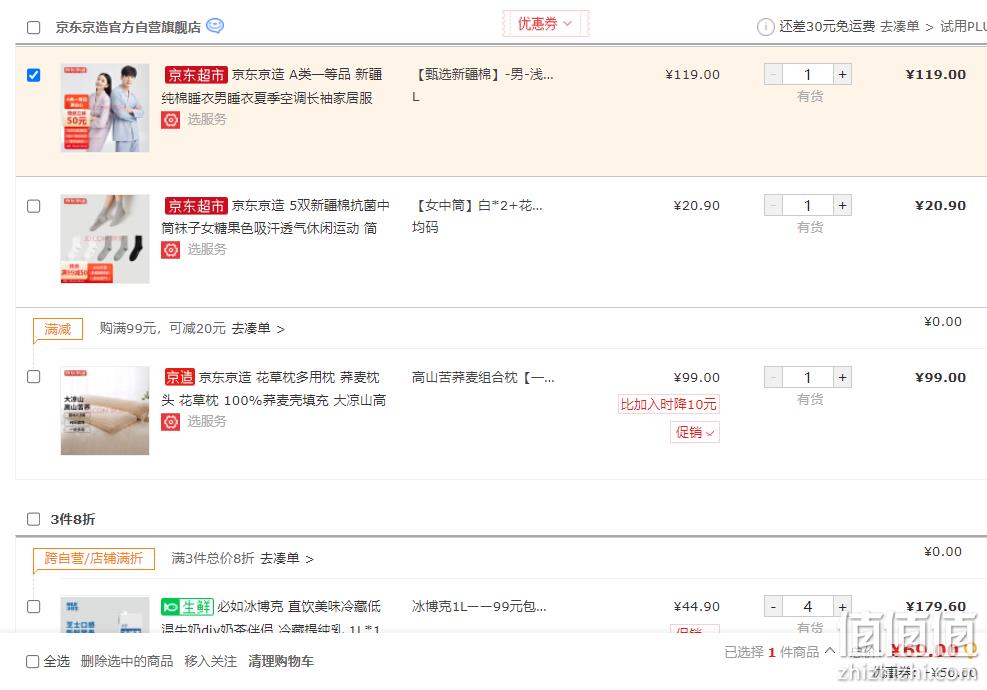
Task: Open the 纯棉睡衣 pajamas product title
Action: pyautogui.click(x=274, y=86)
